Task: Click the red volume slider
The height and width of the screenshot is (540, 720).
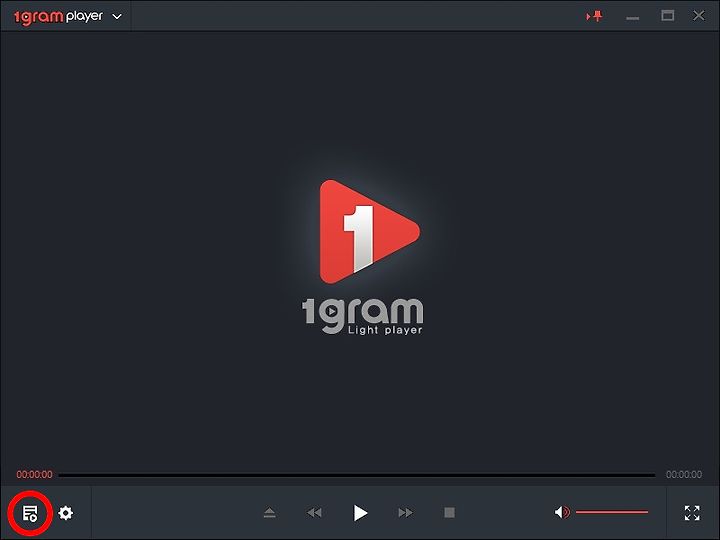Action: [612, 512]
